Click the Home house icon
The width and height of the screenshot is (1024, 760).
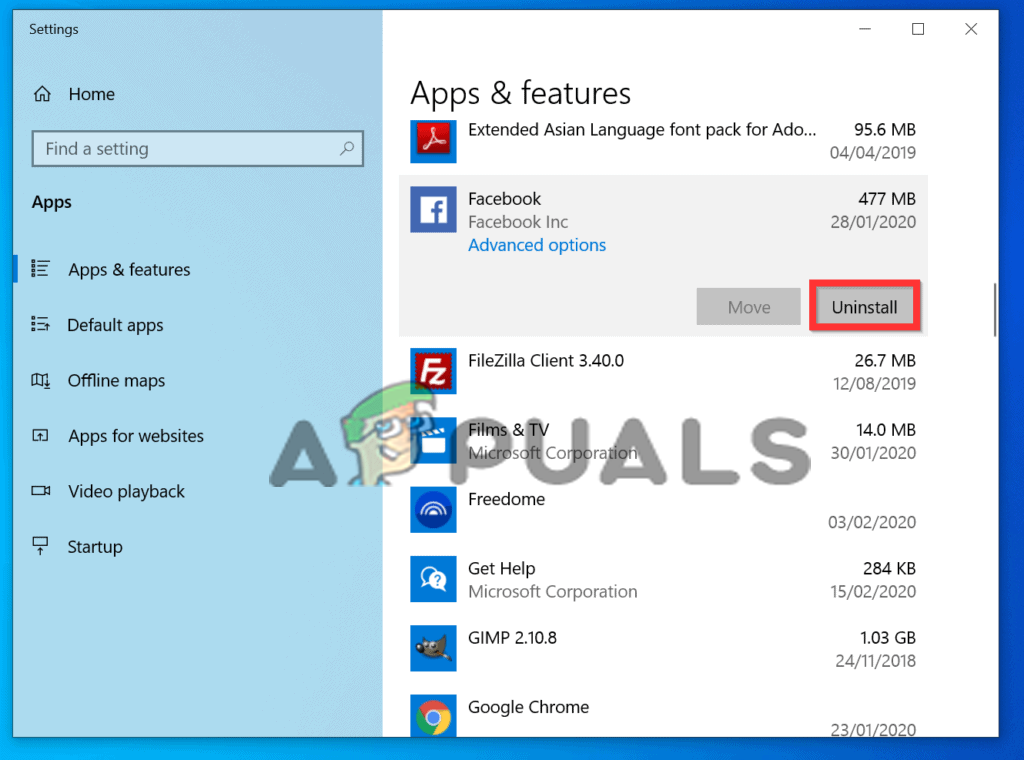click(x=42, y=94)
